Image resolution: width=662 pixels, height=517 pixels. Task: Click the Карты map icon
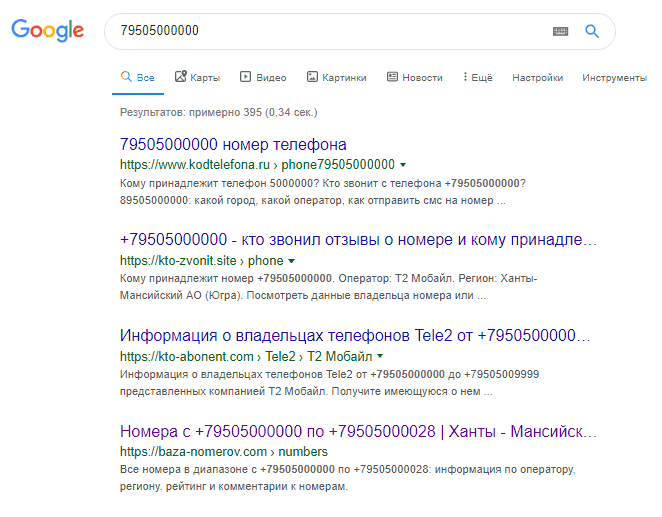(x=180, y=76)
